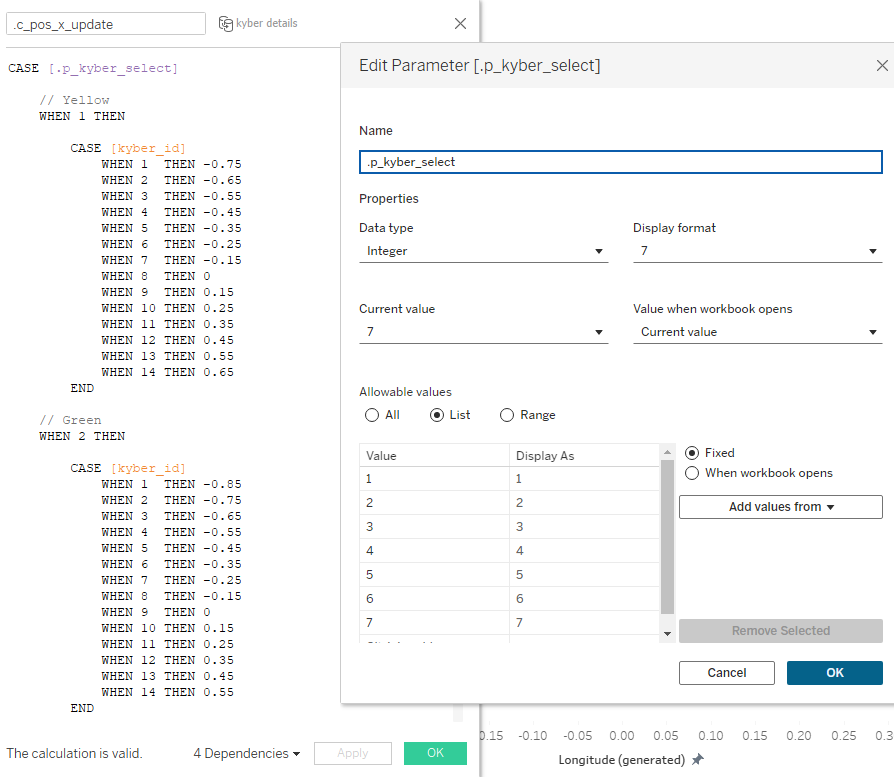Select the Value cell containing 6
This screenshot has height=777, width=894.
click(x=434, y=599)
